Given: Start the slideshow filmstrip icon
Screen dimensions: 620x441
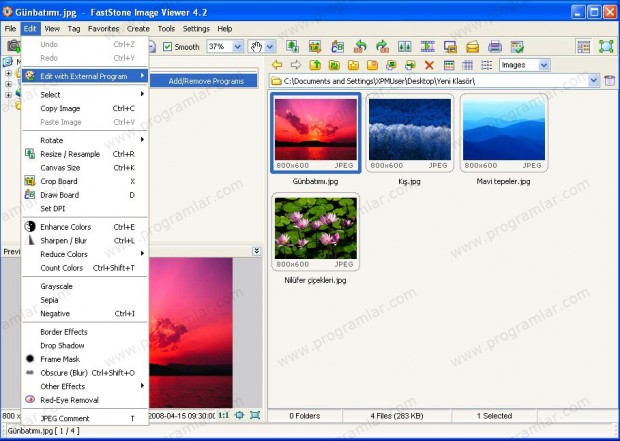Looking at the screenshot, I should [x=427, y=46].
